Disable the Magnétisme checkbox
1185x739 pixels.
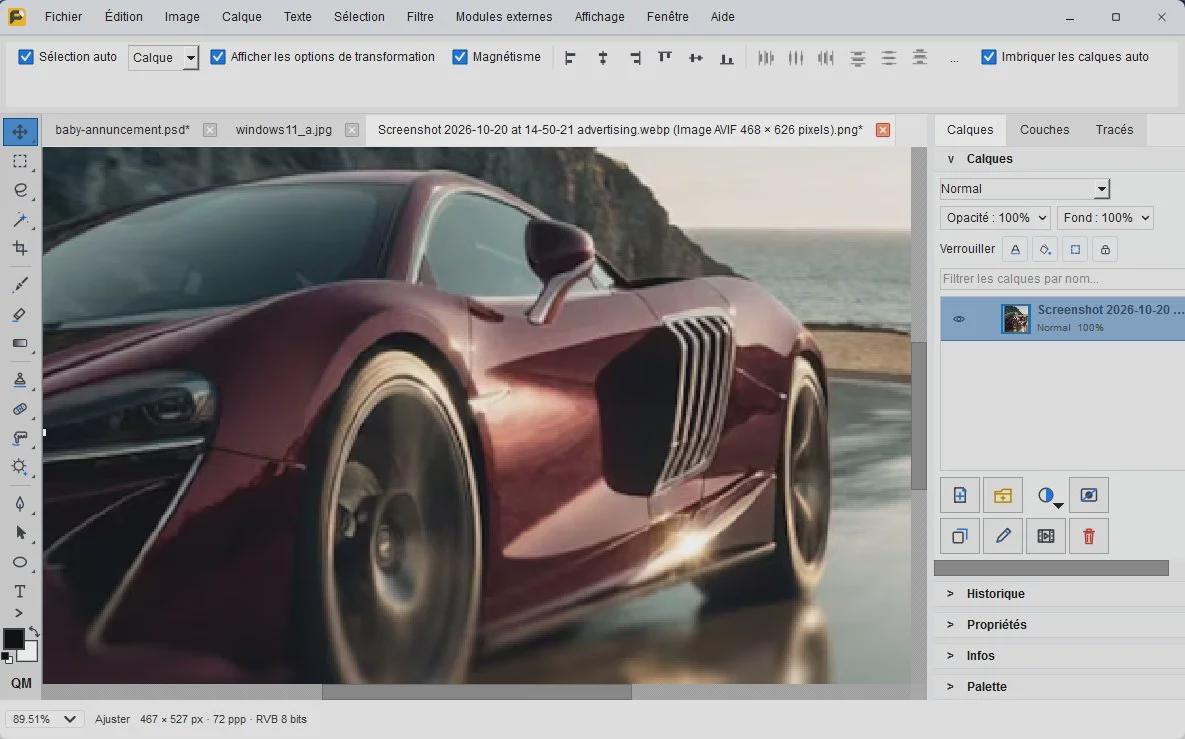coord(459,57)
